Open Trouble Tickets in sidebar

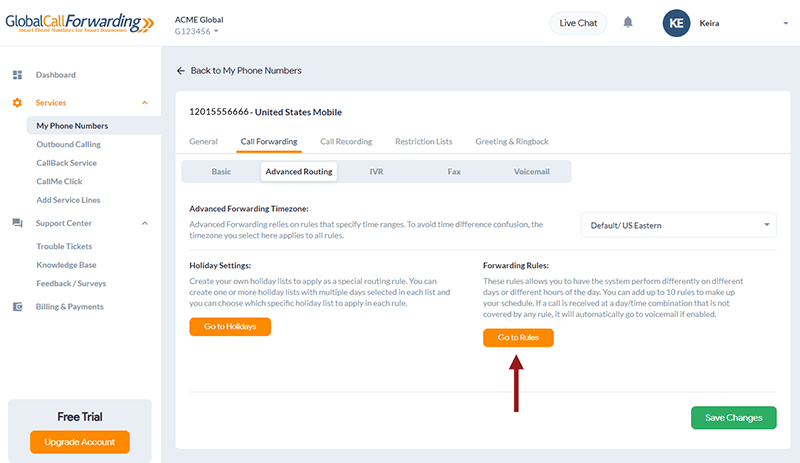tap(64, 247)
